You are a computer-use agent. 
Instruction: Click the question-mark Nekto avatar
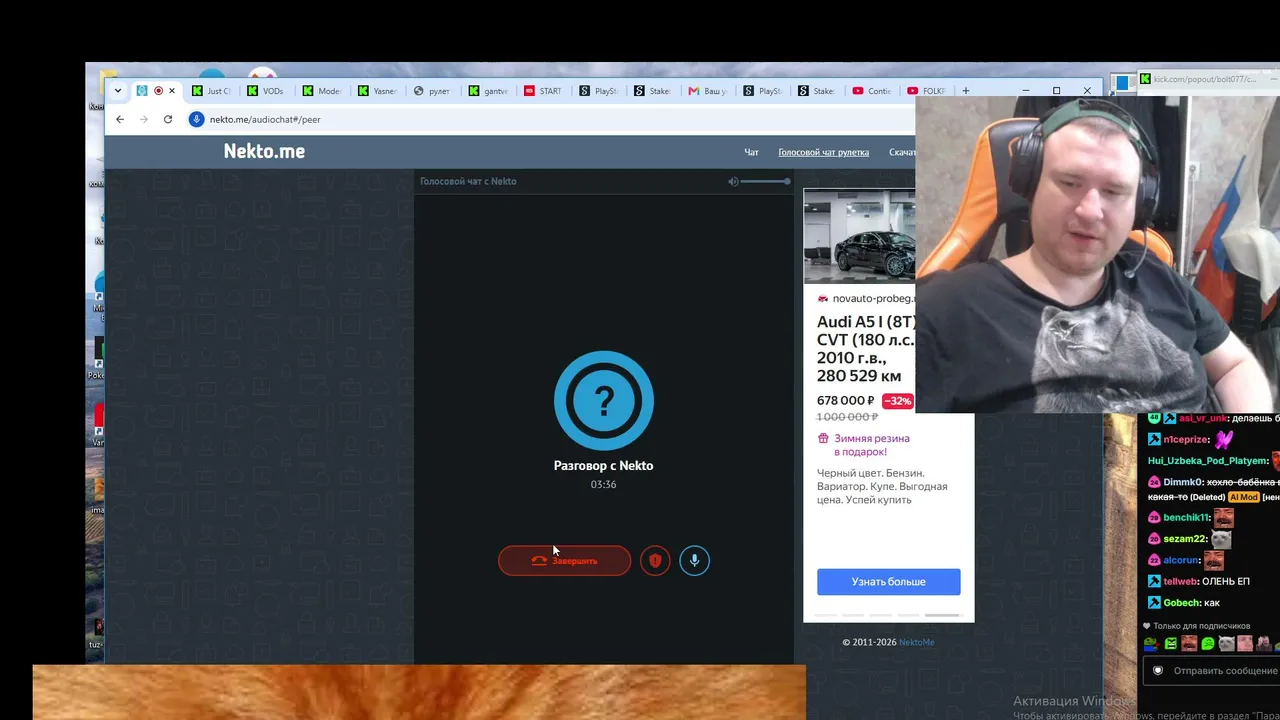click(603, 400)
